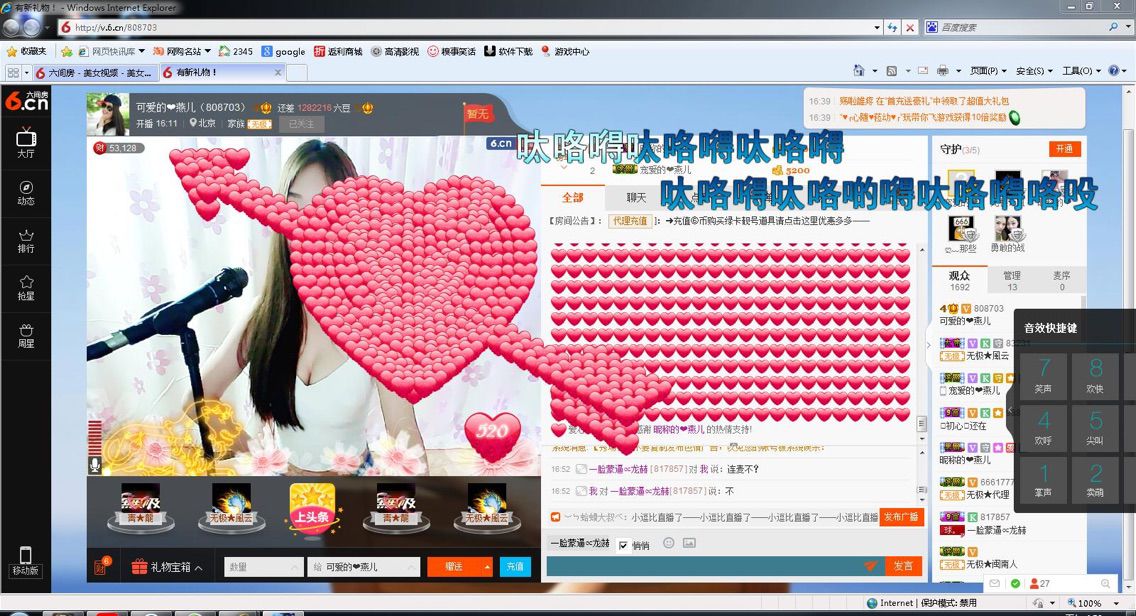This screenshot has width=1136, height=616.
Task: Open the emoji smiley picker in chat
Action: 669,543
